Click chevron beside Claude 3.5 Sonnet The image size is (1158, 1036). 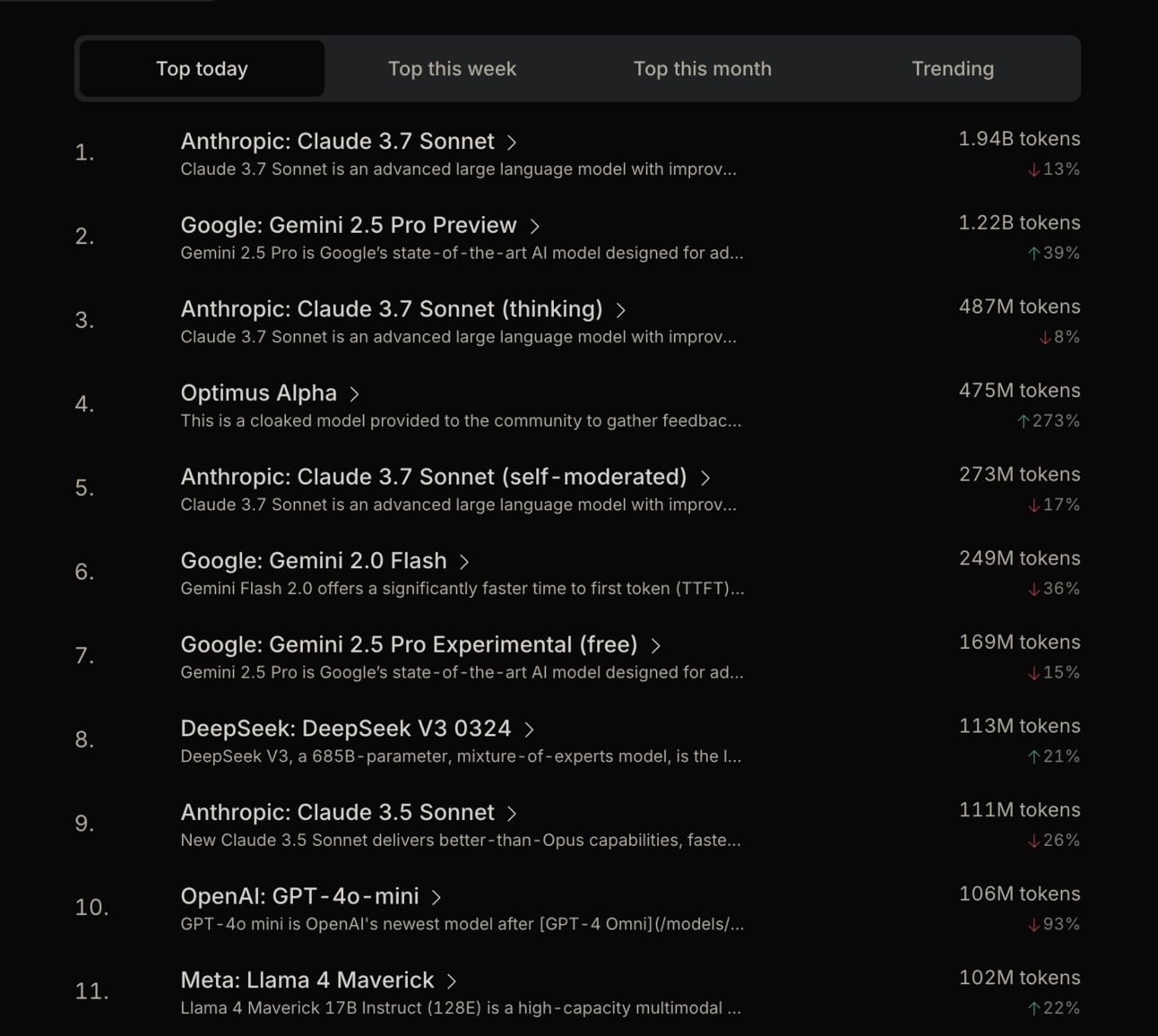click(x=512, y=814)
